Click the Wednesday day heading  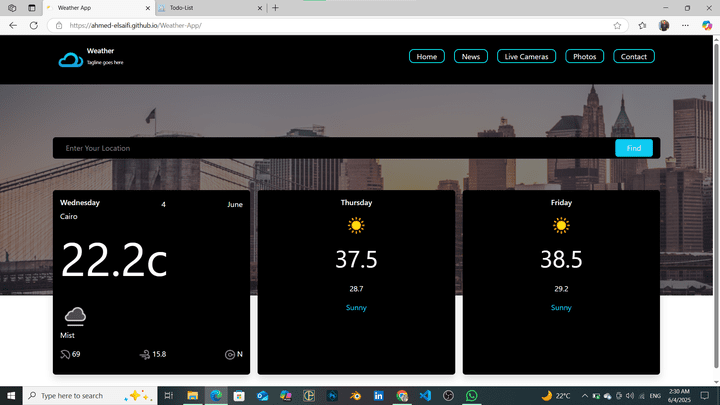tap(80, 202)
